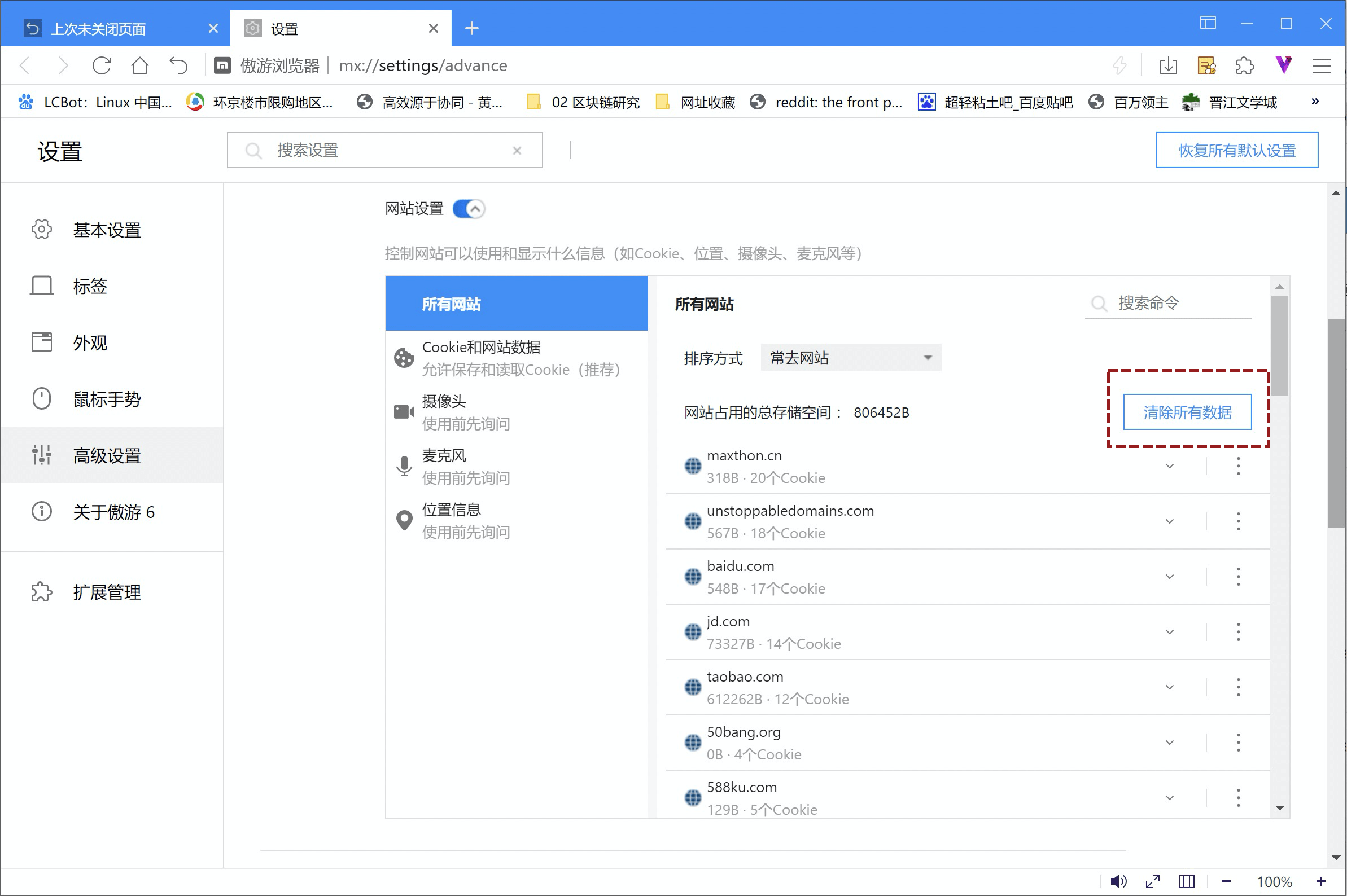This screenshot has width=1347, height=896.
Task: Expand the baidu.com entry chevron
Action: pyautogui.click(x=1170, y=577)
